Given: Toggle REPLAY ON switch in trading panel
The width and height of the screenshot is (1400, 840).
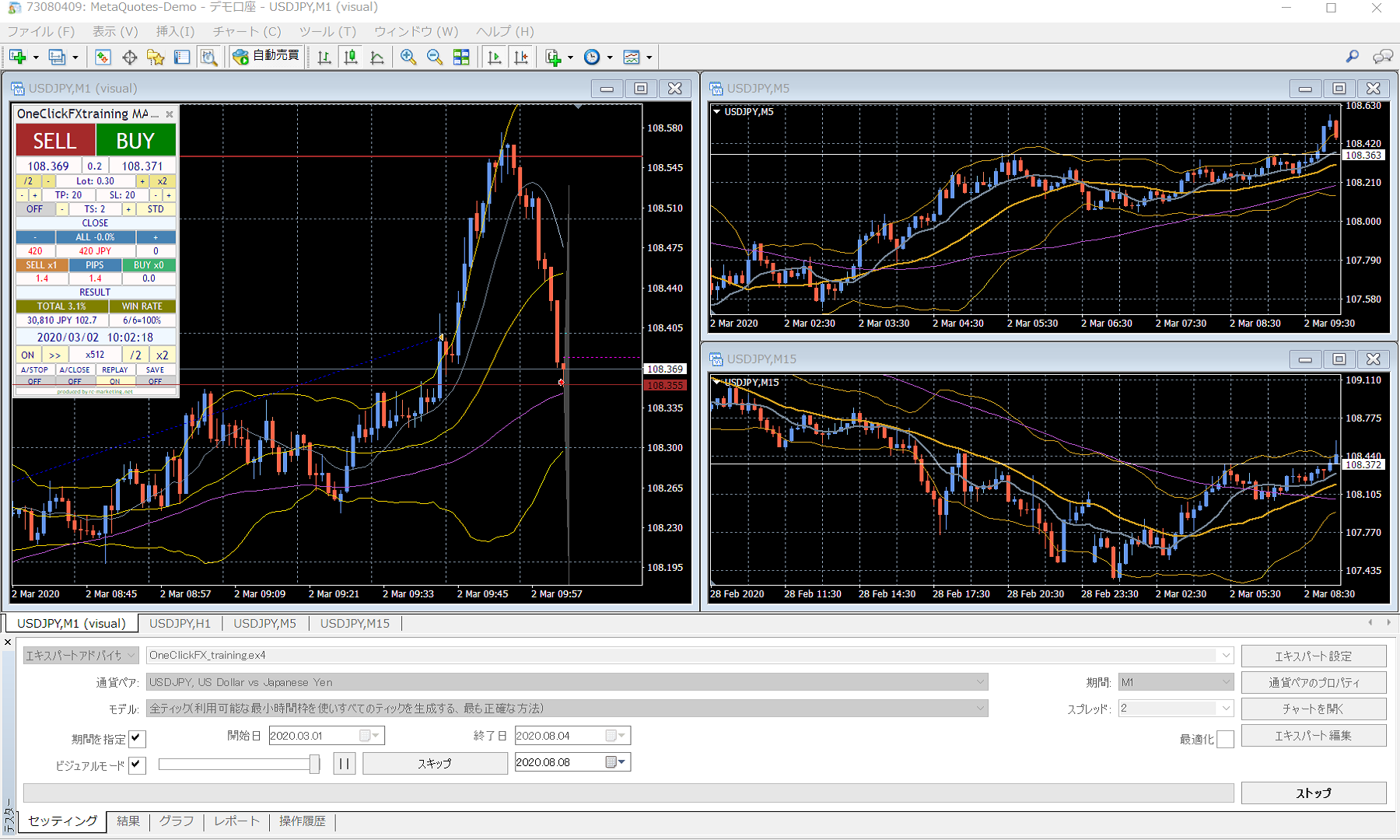Looking at the screenshot, I should pos(115,381).
